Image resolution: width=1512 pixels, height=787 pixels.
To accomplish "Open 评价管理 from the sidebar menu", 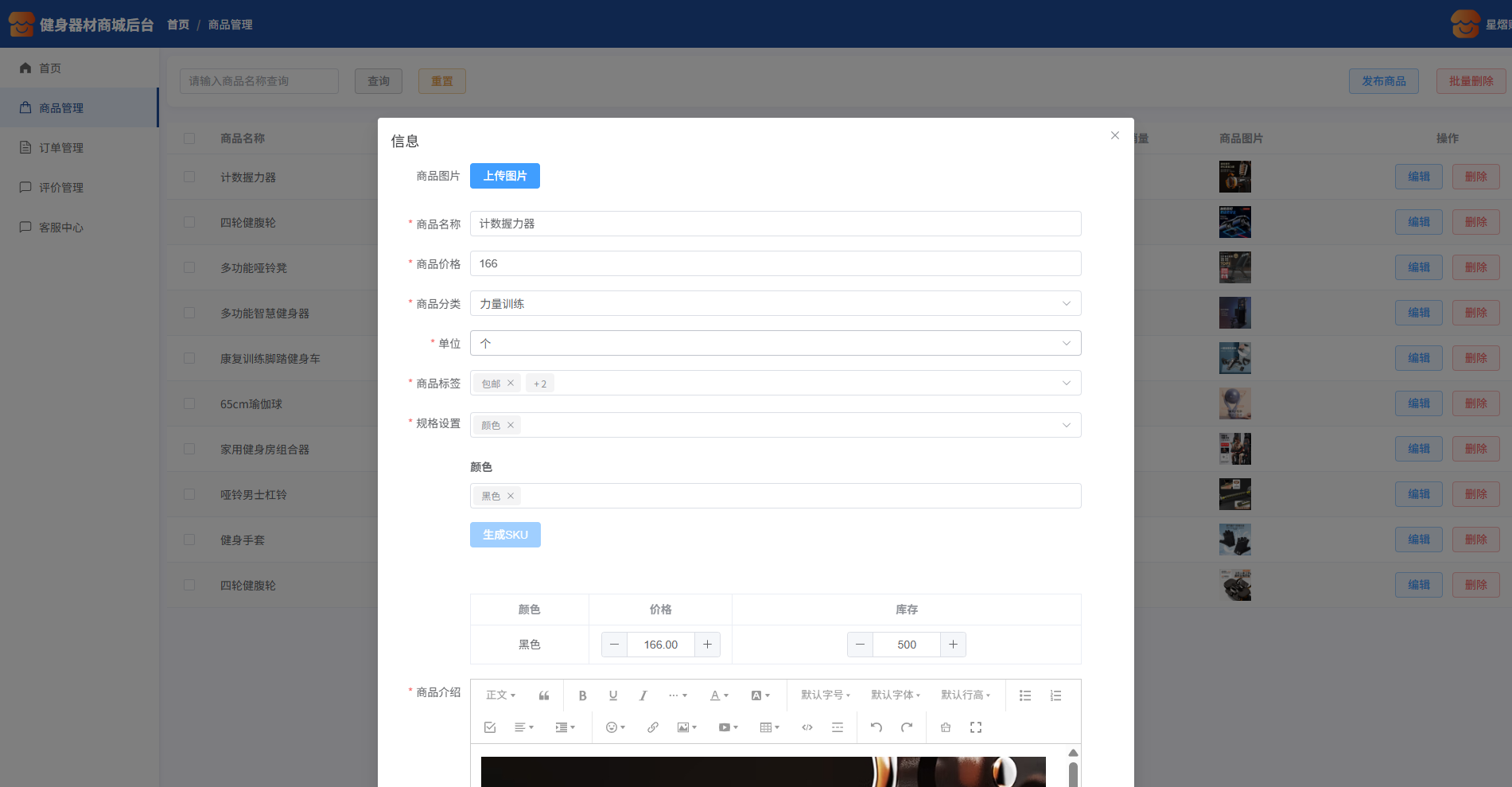I will coord(61,188).
